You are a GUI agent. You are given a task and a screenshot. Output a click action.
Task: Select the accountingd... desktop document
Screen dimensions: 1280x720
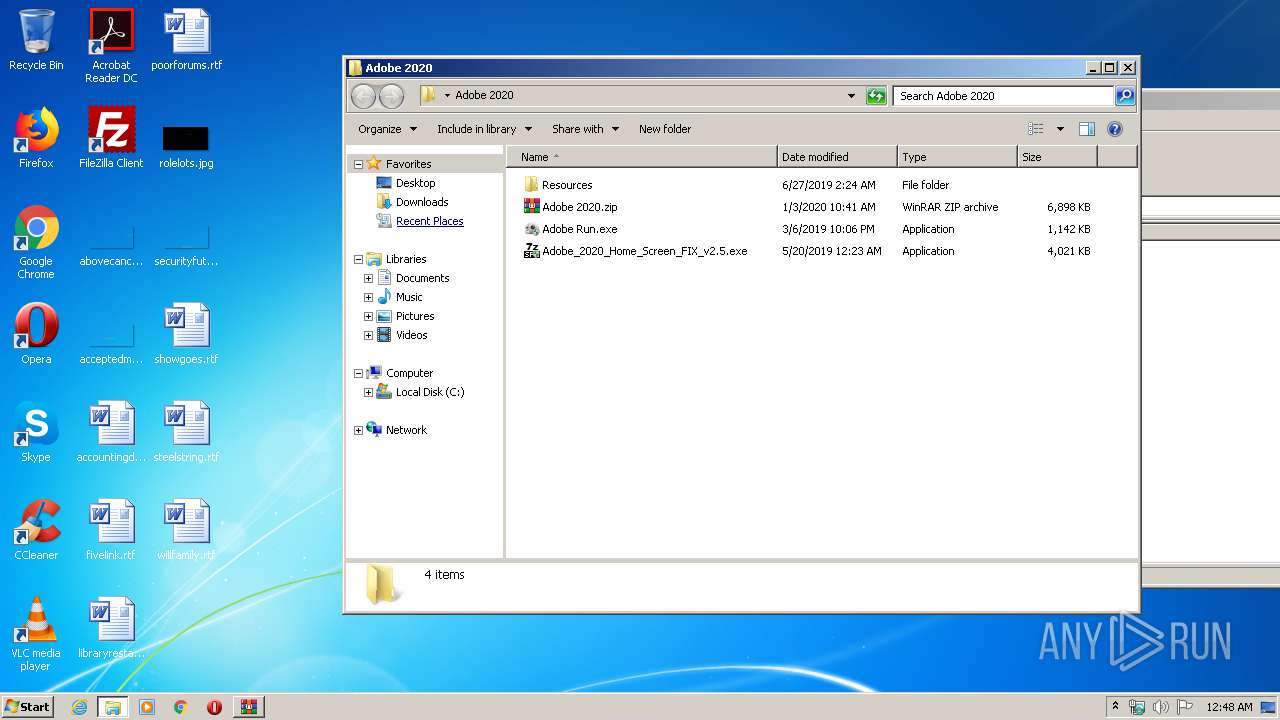coord(111,432)
